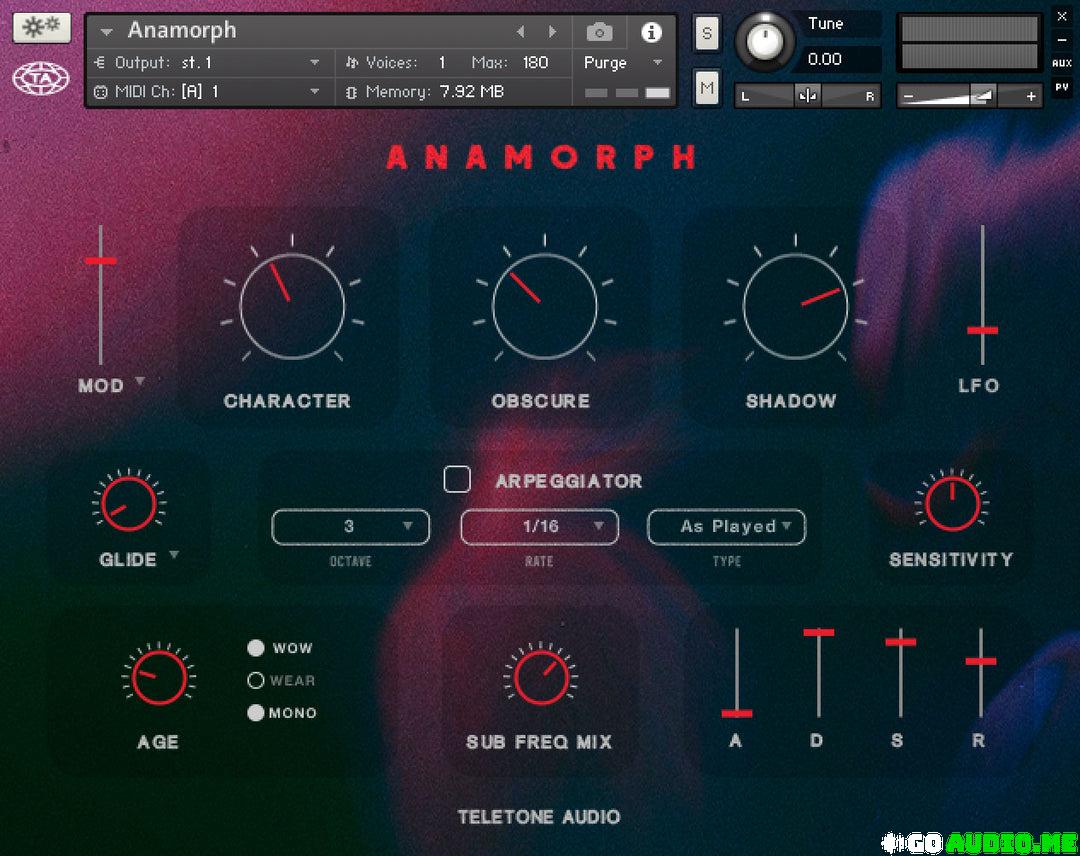Toggle the WEAR option

(x=256, y=680)
